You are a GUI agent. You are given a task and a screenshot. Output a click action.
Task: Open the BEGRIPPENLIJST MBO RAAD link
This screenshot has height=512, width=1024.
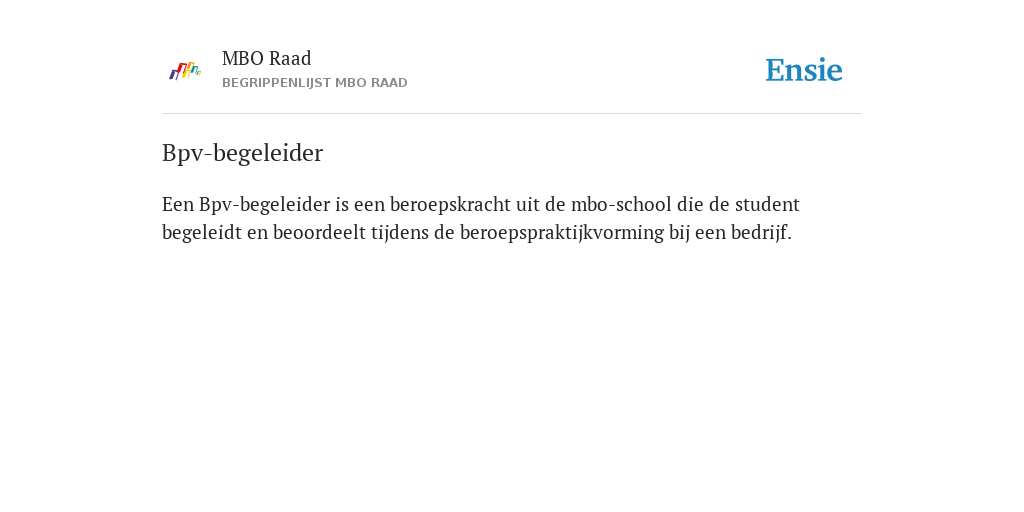(x=315, y=83)
